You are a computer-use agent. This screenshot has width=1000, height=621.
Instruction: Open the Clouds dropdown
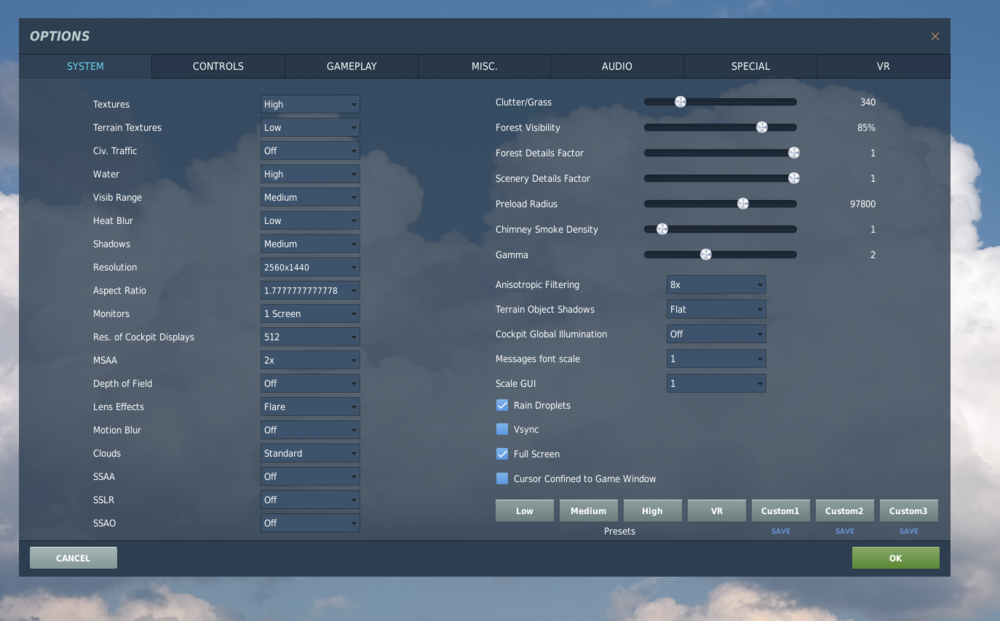pos(309,453)
